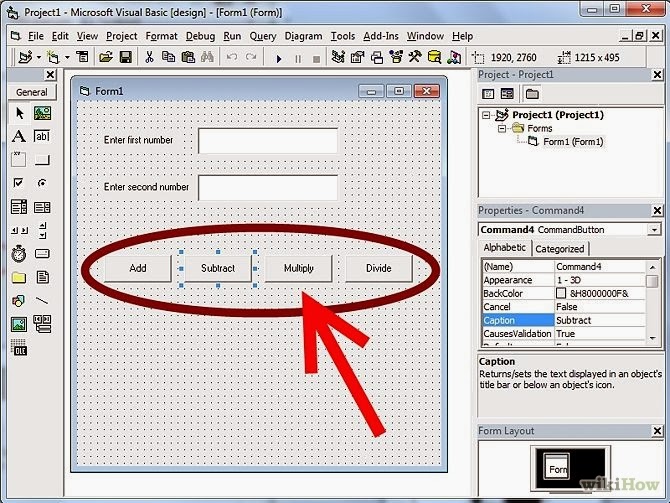670x503 pixels.
Task: Select the FileListBox tool in the toolbox
Action: click(x=42, y=277)
